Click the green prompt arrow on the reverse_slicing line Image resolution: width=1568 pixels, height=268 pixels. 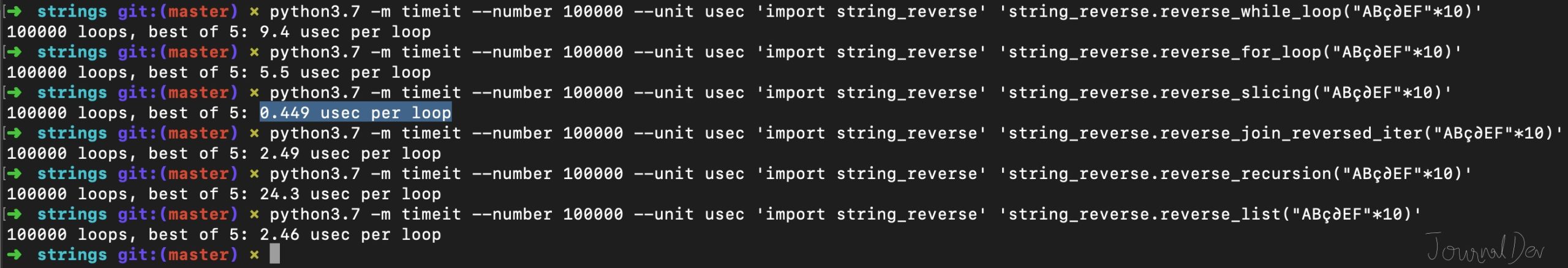15,93
